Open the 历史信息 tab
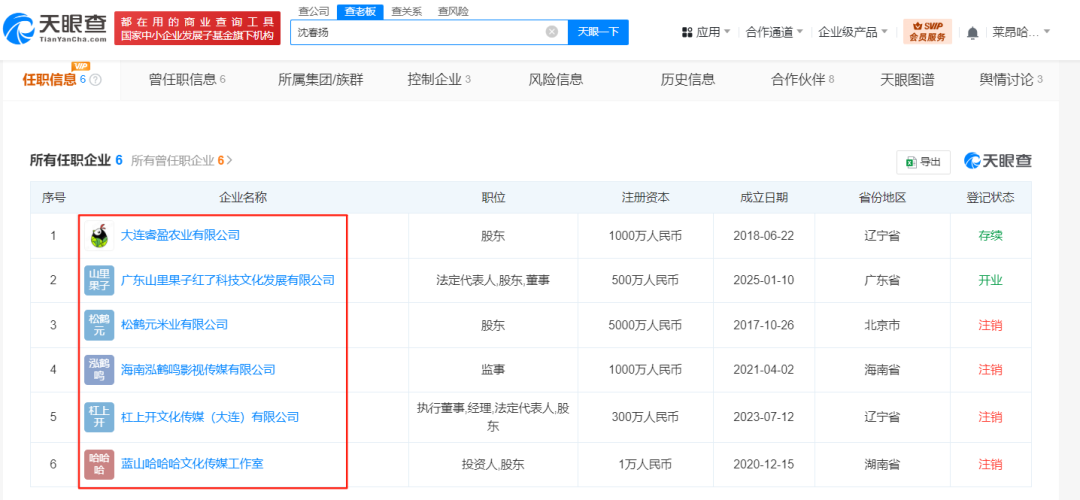 coord(687,80)
